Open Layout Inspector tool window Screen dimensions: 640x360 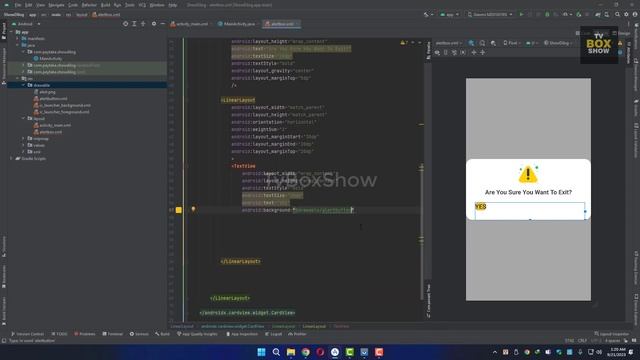tap(611, 334)
